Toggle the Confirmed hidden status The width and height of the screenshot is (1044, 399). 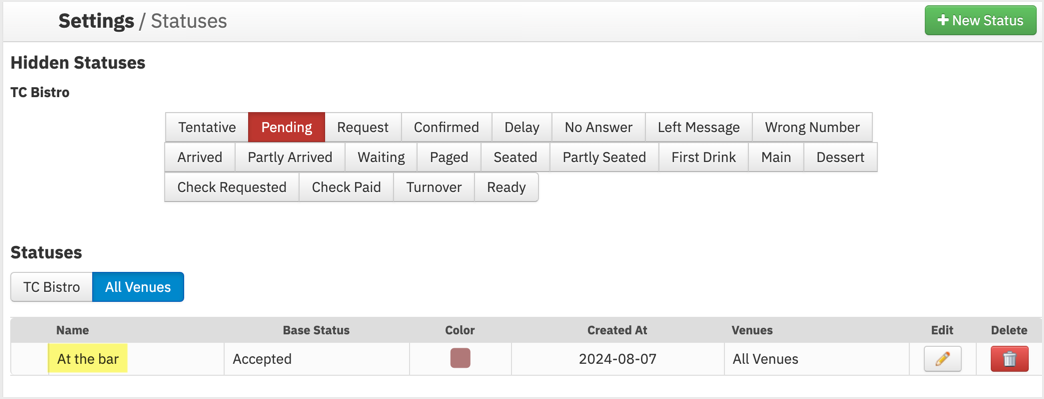446,127
